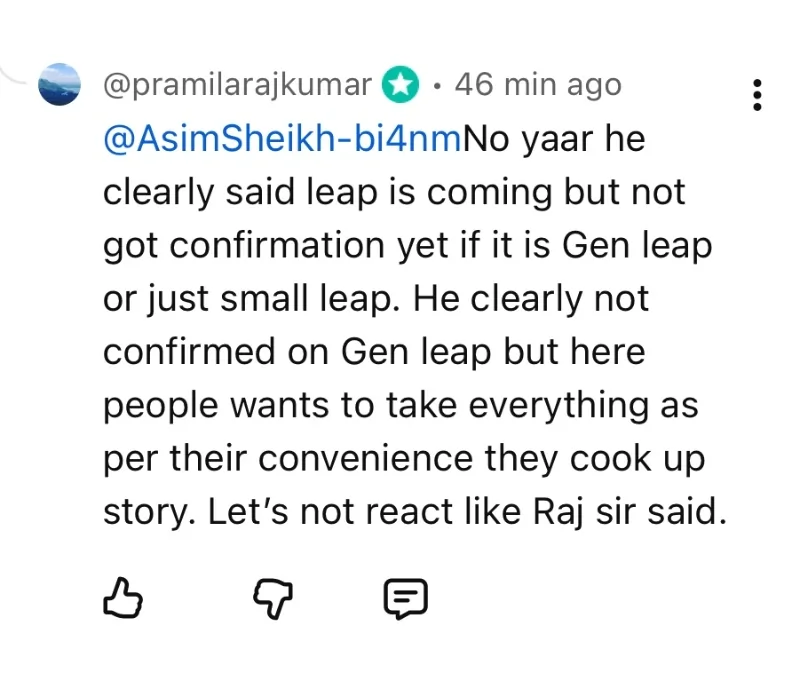Visit the @pramilarajkumar channel link
Screen dimensions: 800x681
click(x=238, y=86)
